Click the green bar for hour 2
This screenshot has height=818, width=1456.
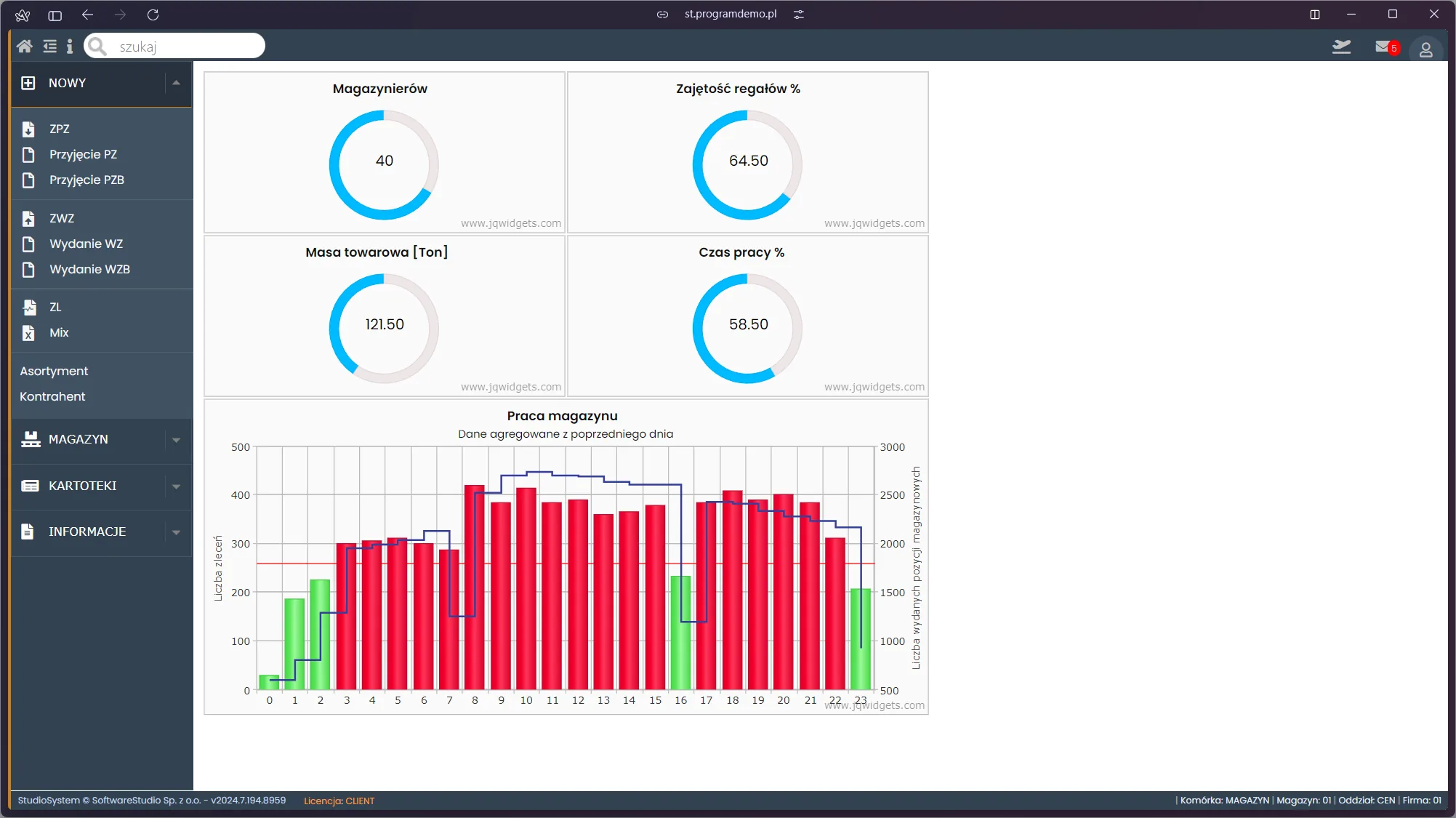pos(320,635)
